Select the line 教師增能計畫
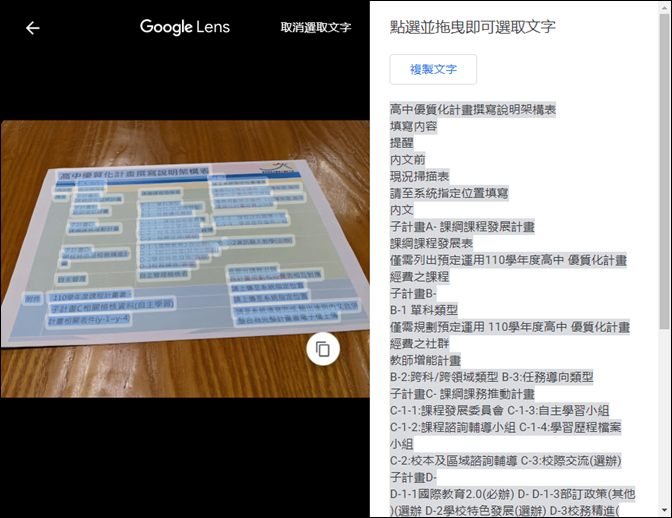672x518 pixels. (425, 360)
